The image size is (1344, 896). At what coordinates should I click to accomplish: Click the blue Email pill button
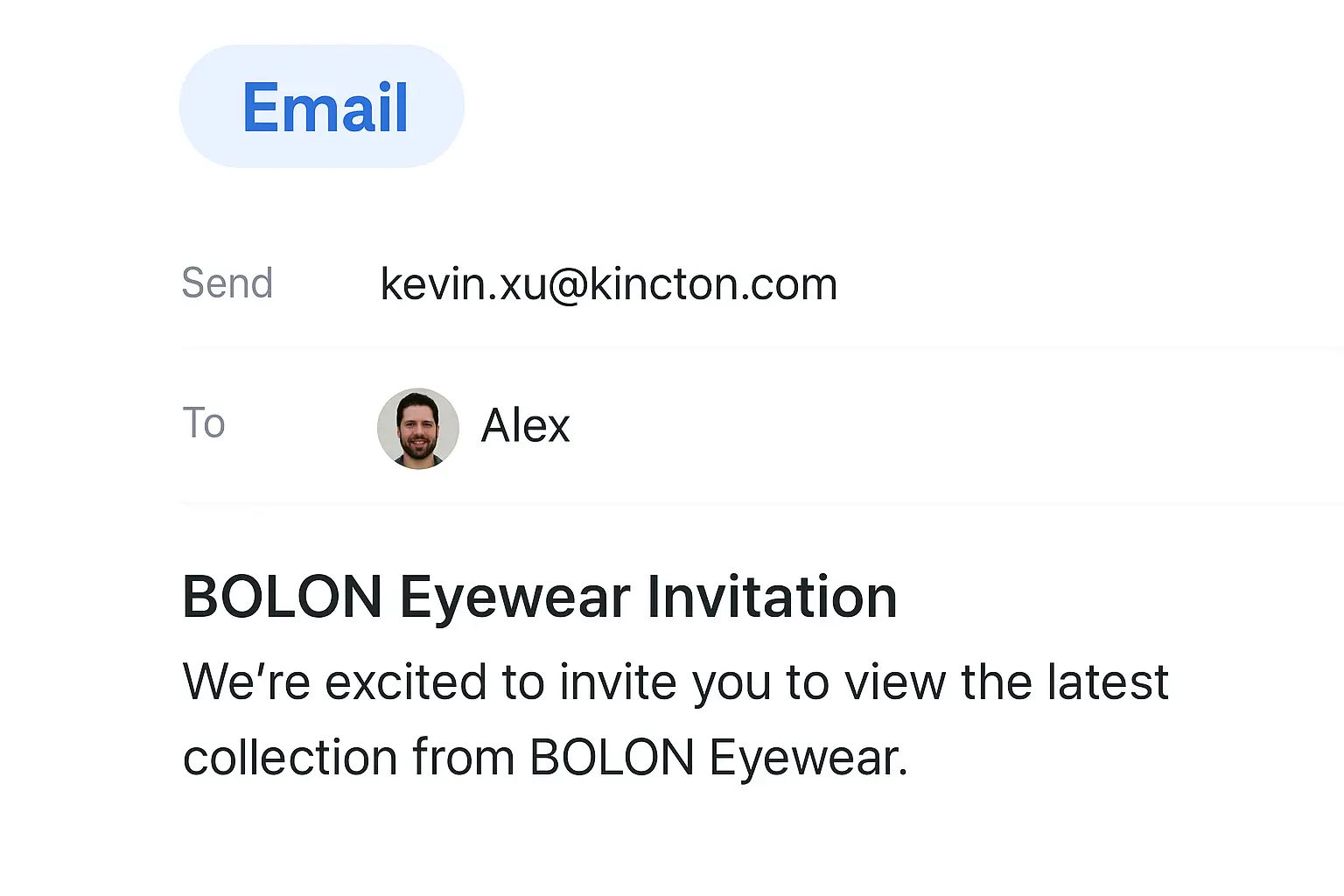pos(322,107)
